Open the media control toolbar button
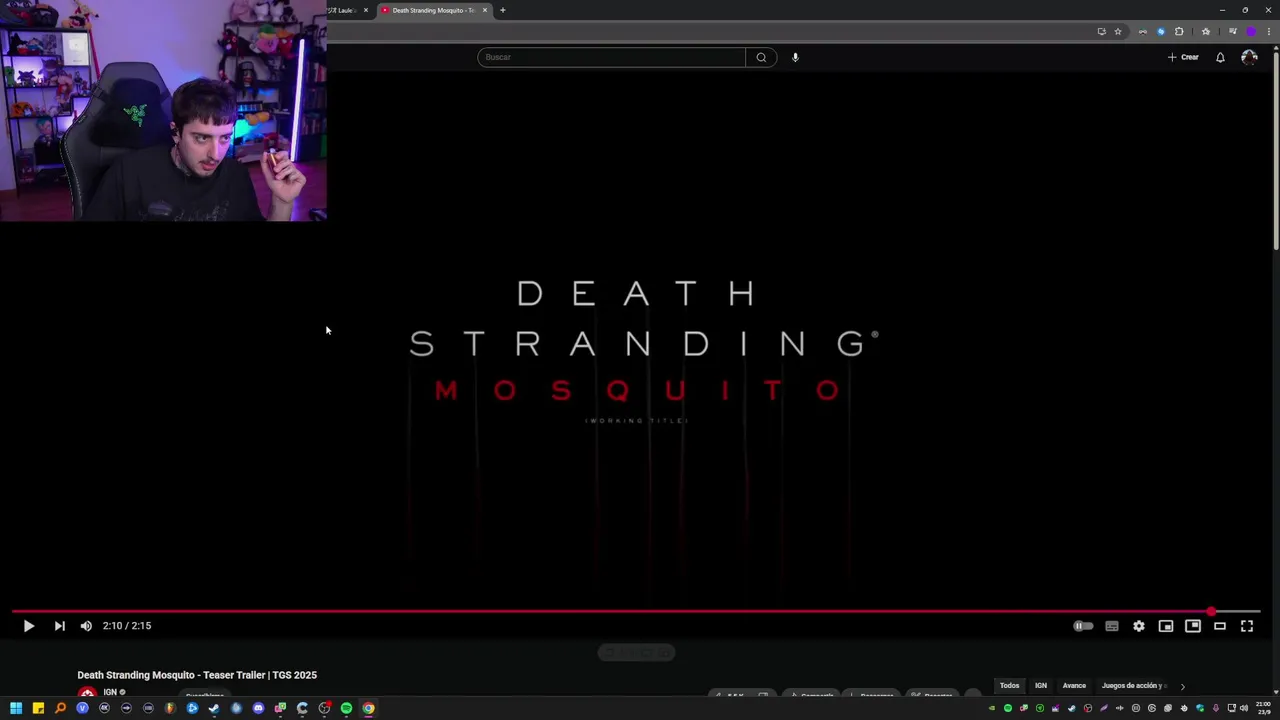This screenshot has height=720, width=1280. click(1232, 31)
